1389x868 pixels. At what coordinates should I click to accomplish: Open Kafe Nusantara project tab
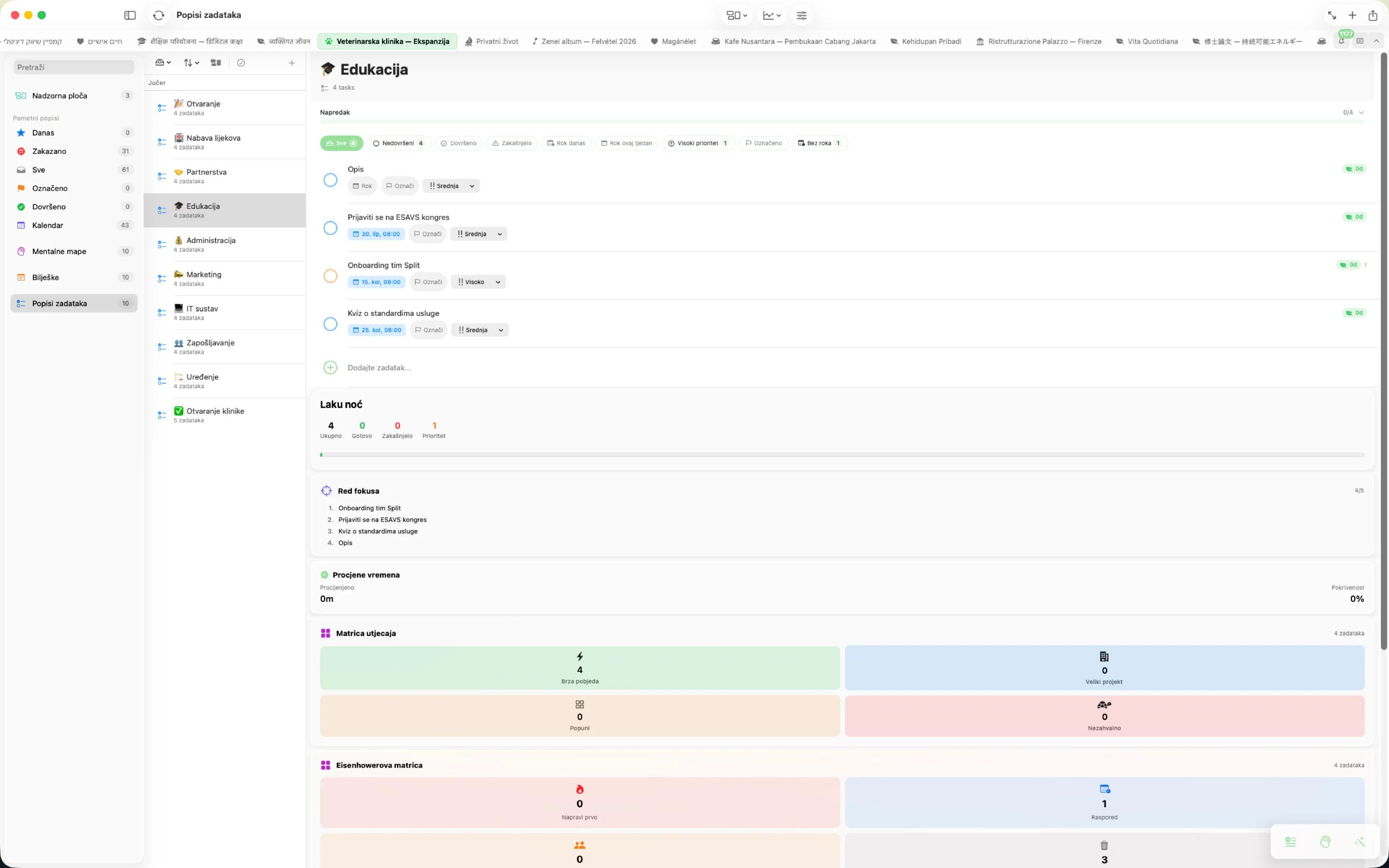793,41
